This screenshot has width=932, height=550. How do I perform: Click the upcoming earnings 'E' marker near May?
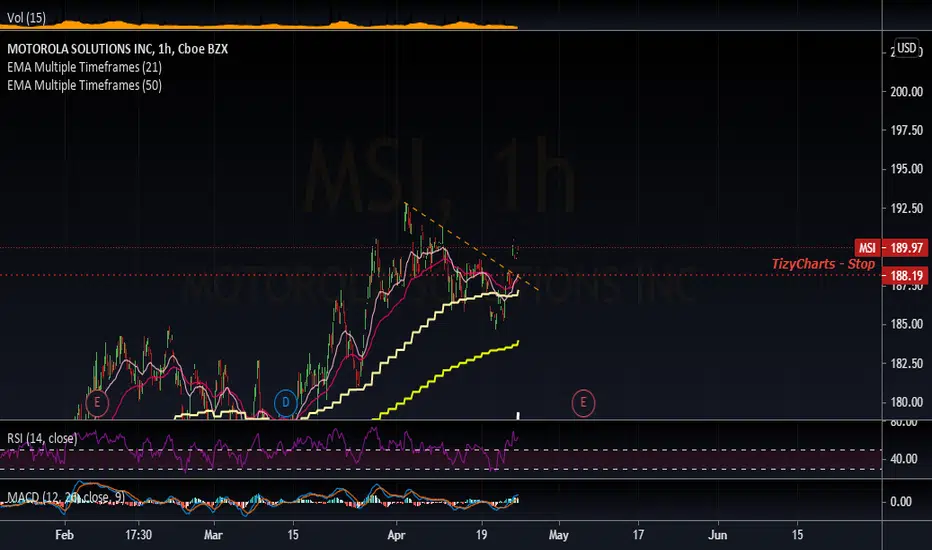coord(583,403)
